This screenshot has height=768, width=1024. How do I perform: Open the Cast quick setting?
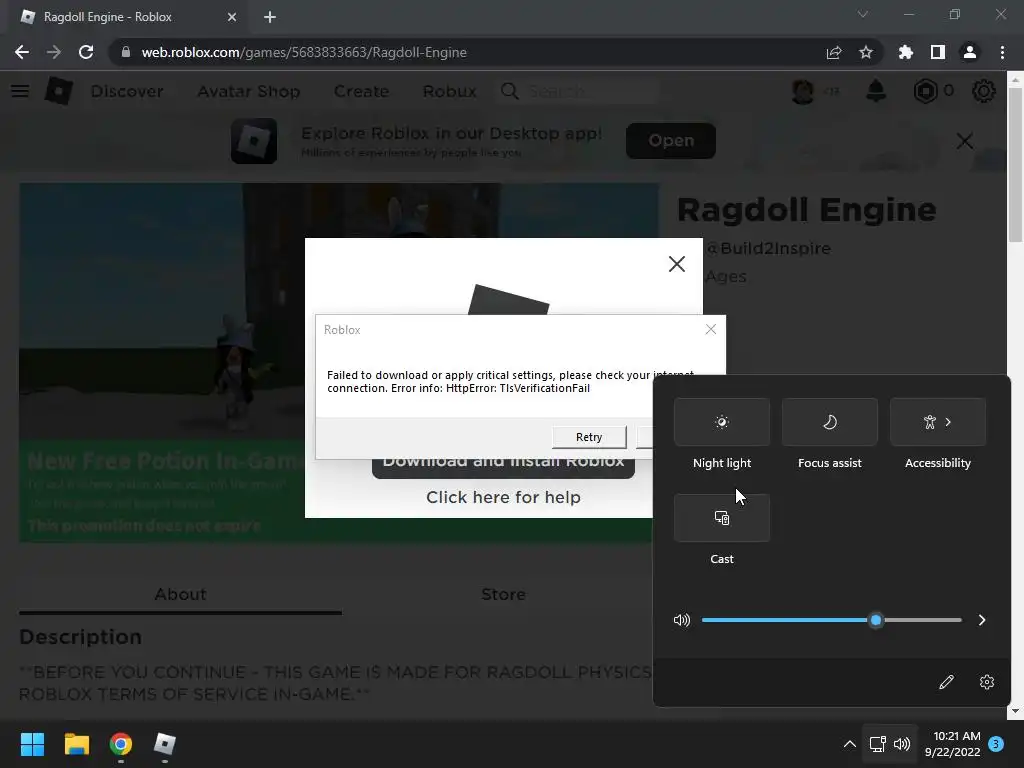coord(722,518)
